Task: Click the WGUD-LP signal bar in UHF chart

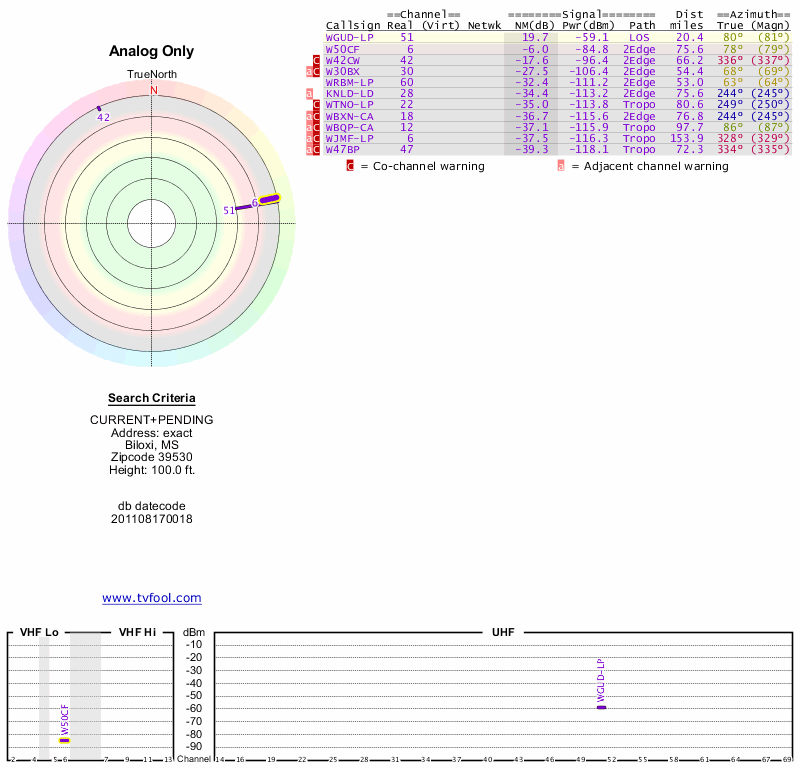Action: coord(602,706)
